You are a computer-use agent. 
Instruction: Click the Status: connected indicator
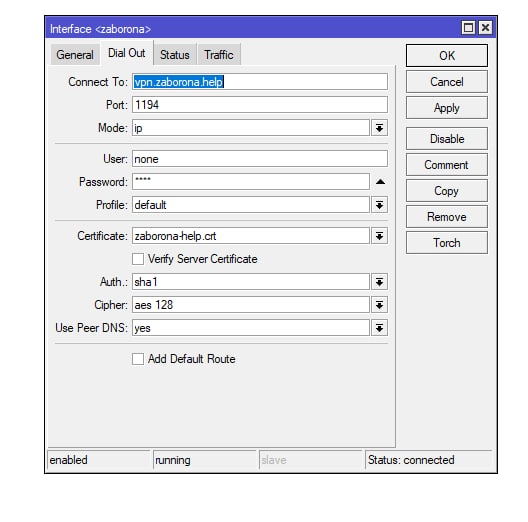click(429, 460)
